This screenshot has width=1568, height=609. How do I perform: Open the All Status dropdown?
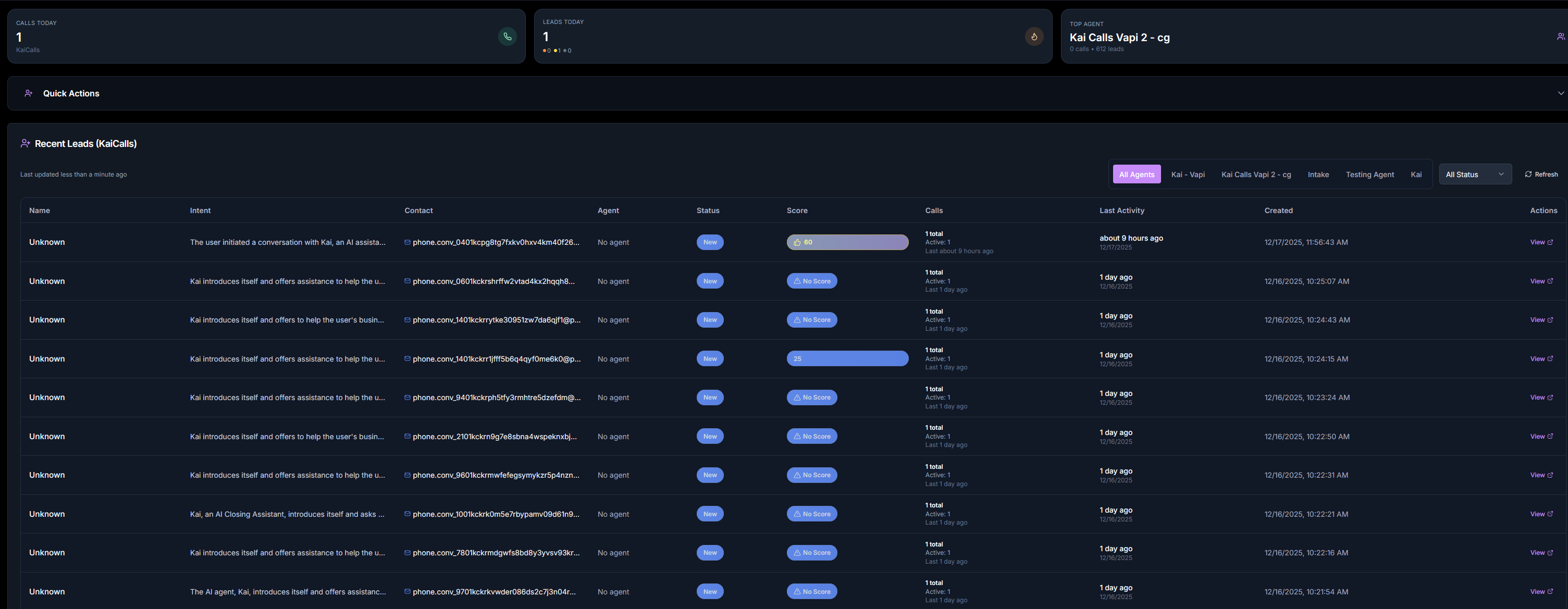tap(1475, 174)
